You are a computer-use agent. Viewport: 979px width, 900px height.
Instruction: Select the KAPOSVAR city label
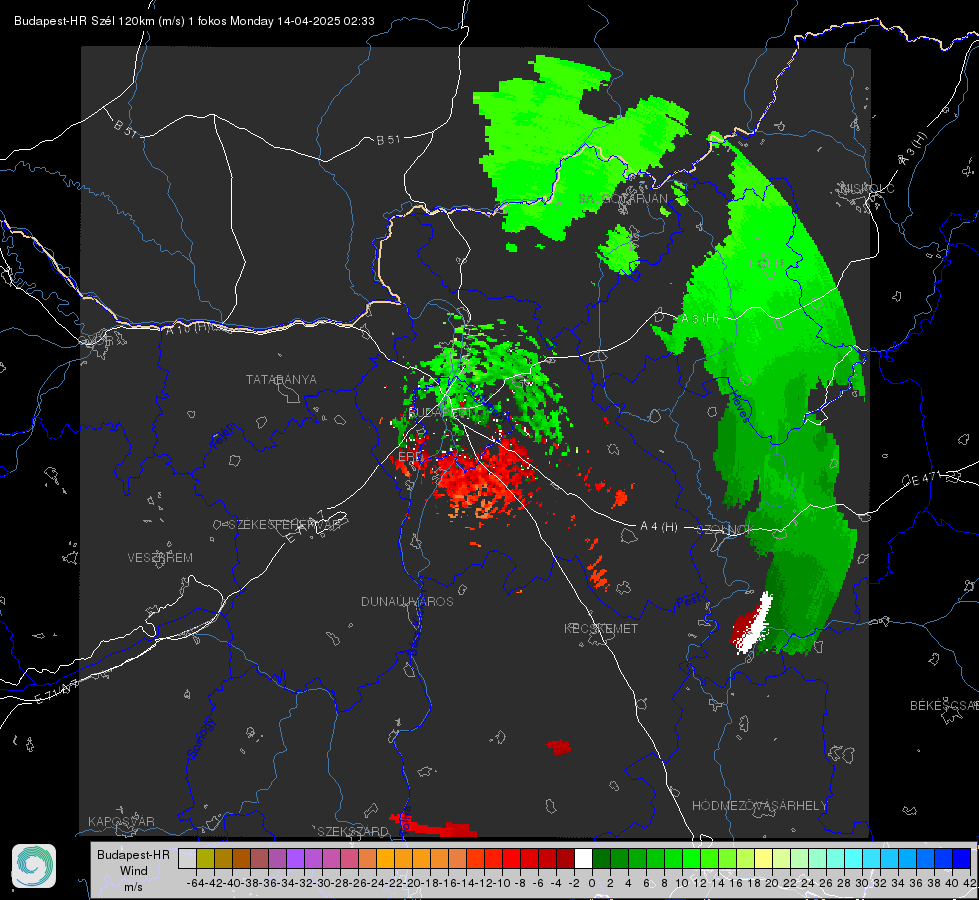coord(121,821)
